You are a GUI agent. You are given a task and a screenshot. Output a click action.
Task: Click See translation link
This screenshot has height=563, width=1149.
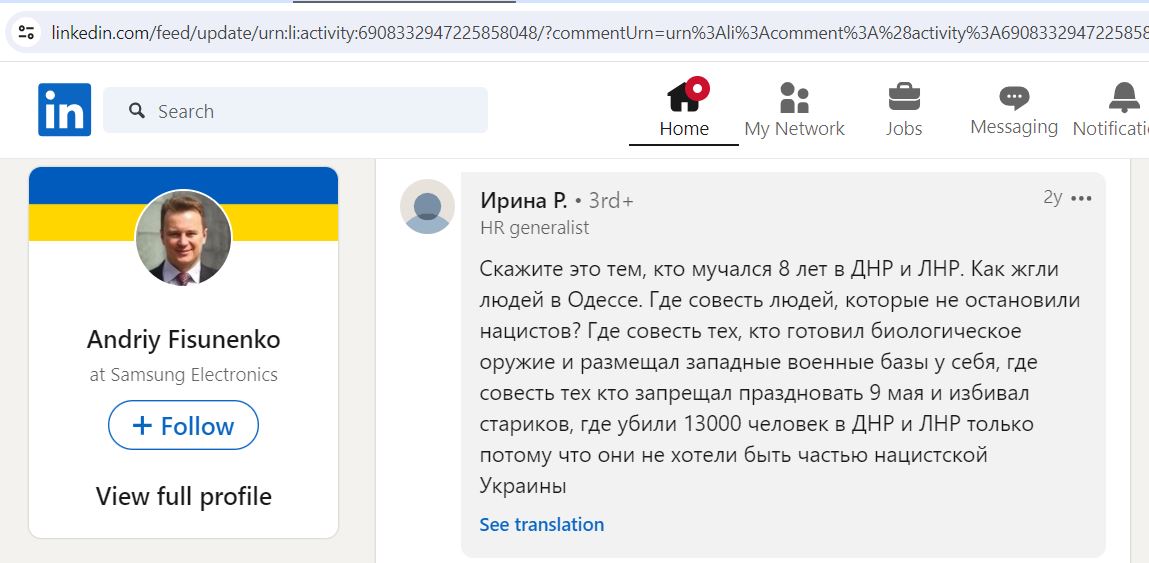click(x=542, y=524)
